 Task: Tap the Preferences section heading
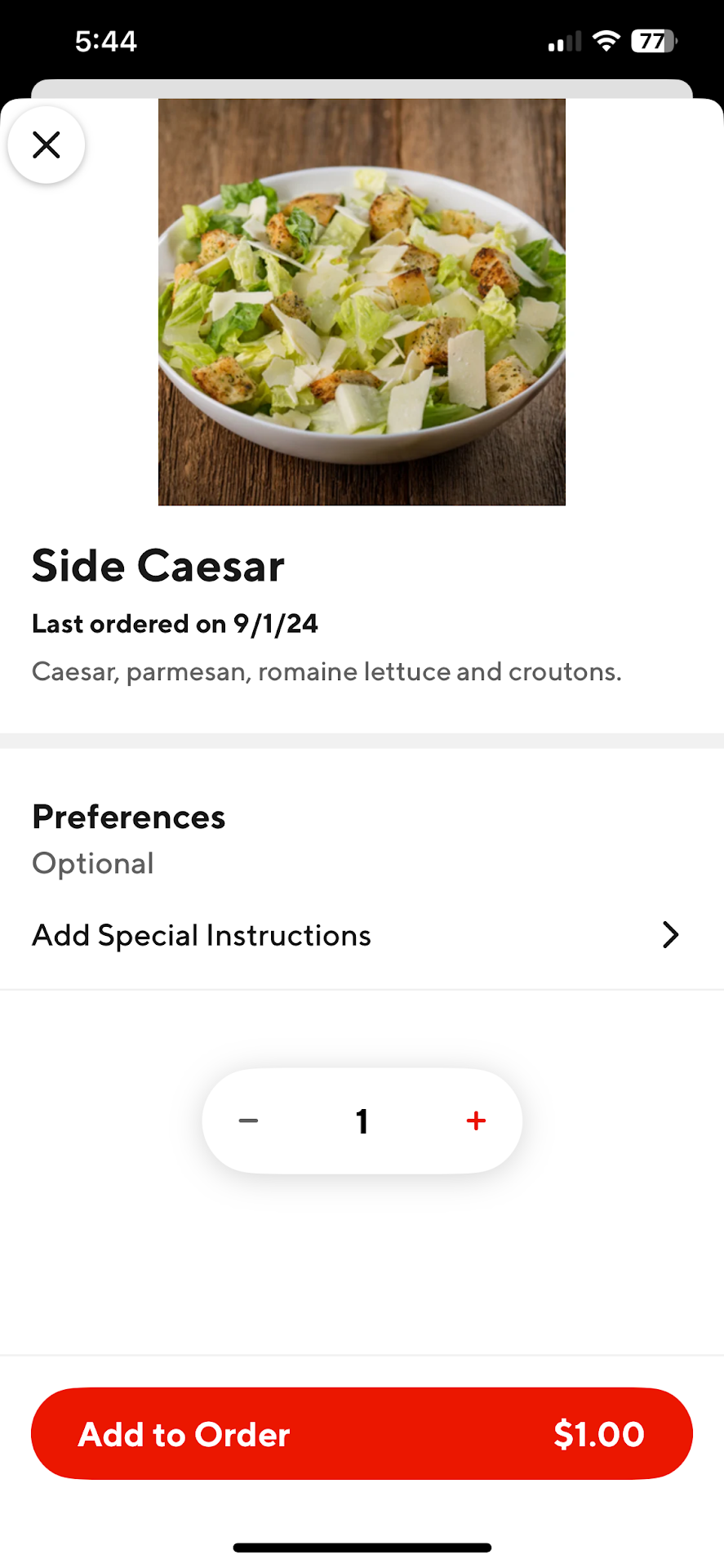129,817
